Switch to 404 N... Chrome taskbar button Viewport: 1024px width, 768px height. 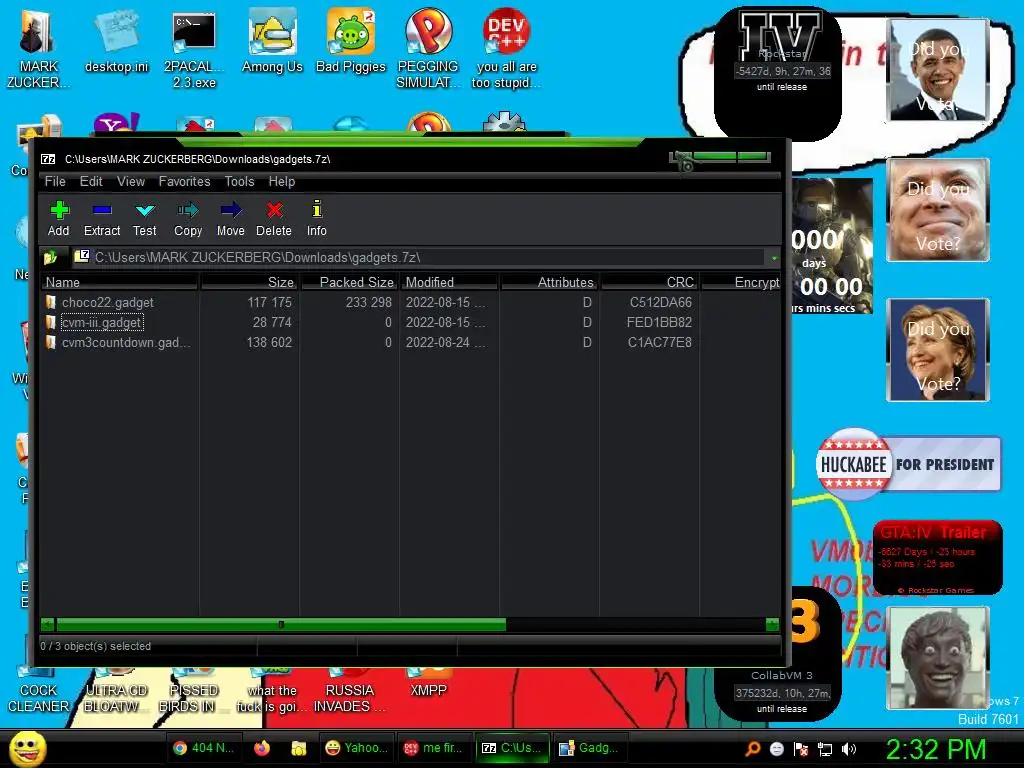204,748
